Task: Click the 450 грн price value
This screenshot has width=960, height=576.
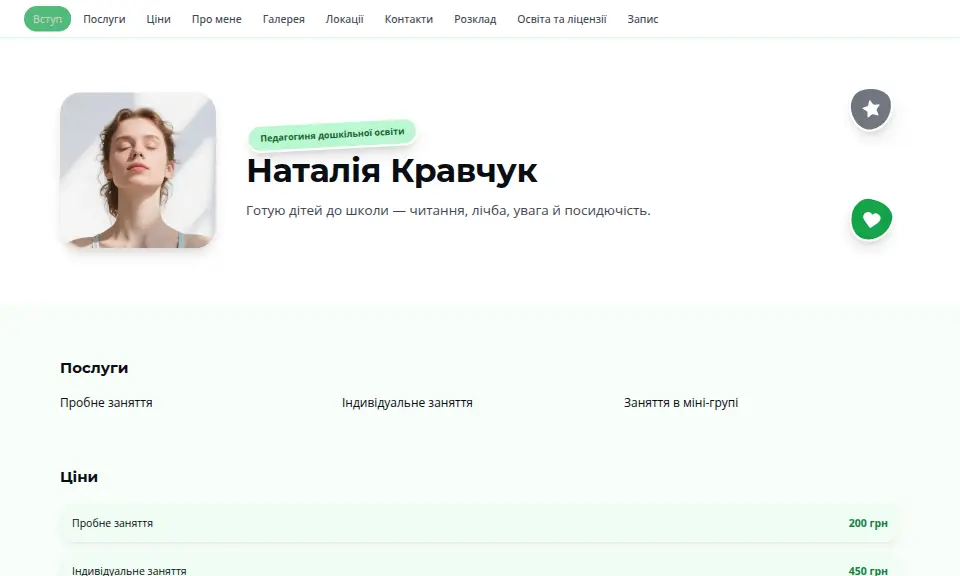Action: pos(868,570)
